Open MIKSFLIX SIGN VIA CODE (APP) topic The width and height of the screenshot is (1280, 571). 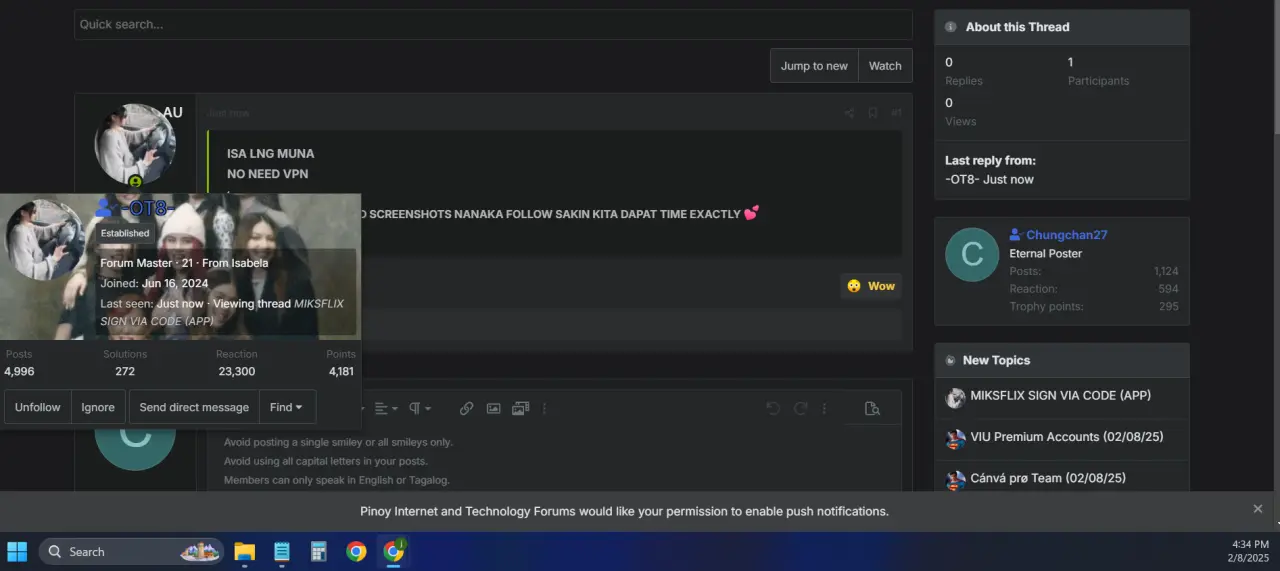click(1061, 395)
